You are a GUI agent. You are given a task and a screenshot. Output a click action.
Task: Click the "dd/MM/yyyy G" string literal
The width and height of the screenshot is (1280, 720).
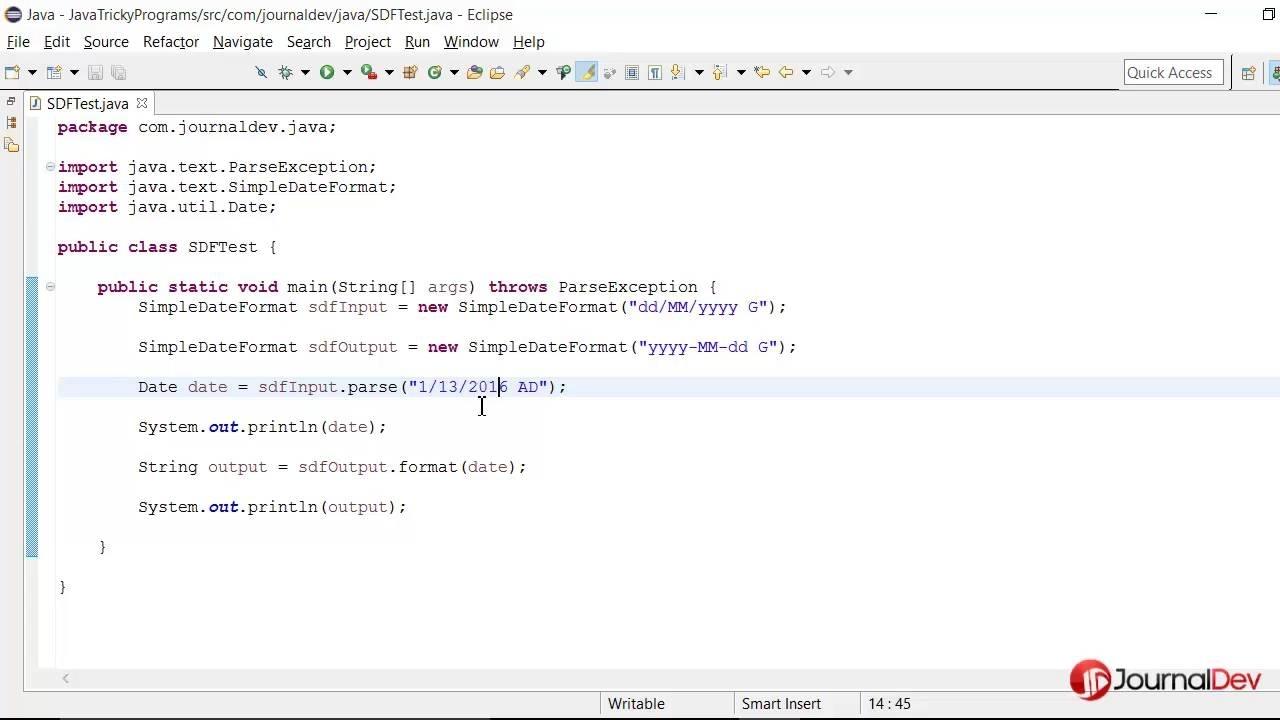pyautogui.click(x=697, y=307)
